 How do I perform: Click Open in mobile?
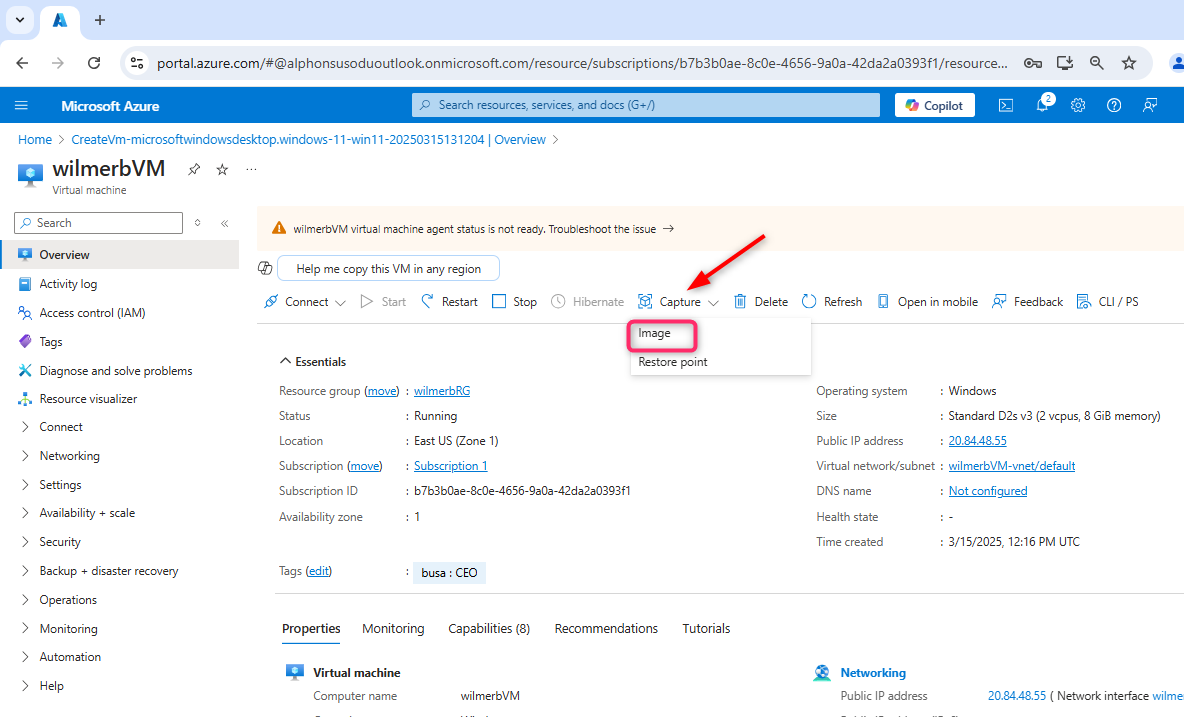coord(928,302)
